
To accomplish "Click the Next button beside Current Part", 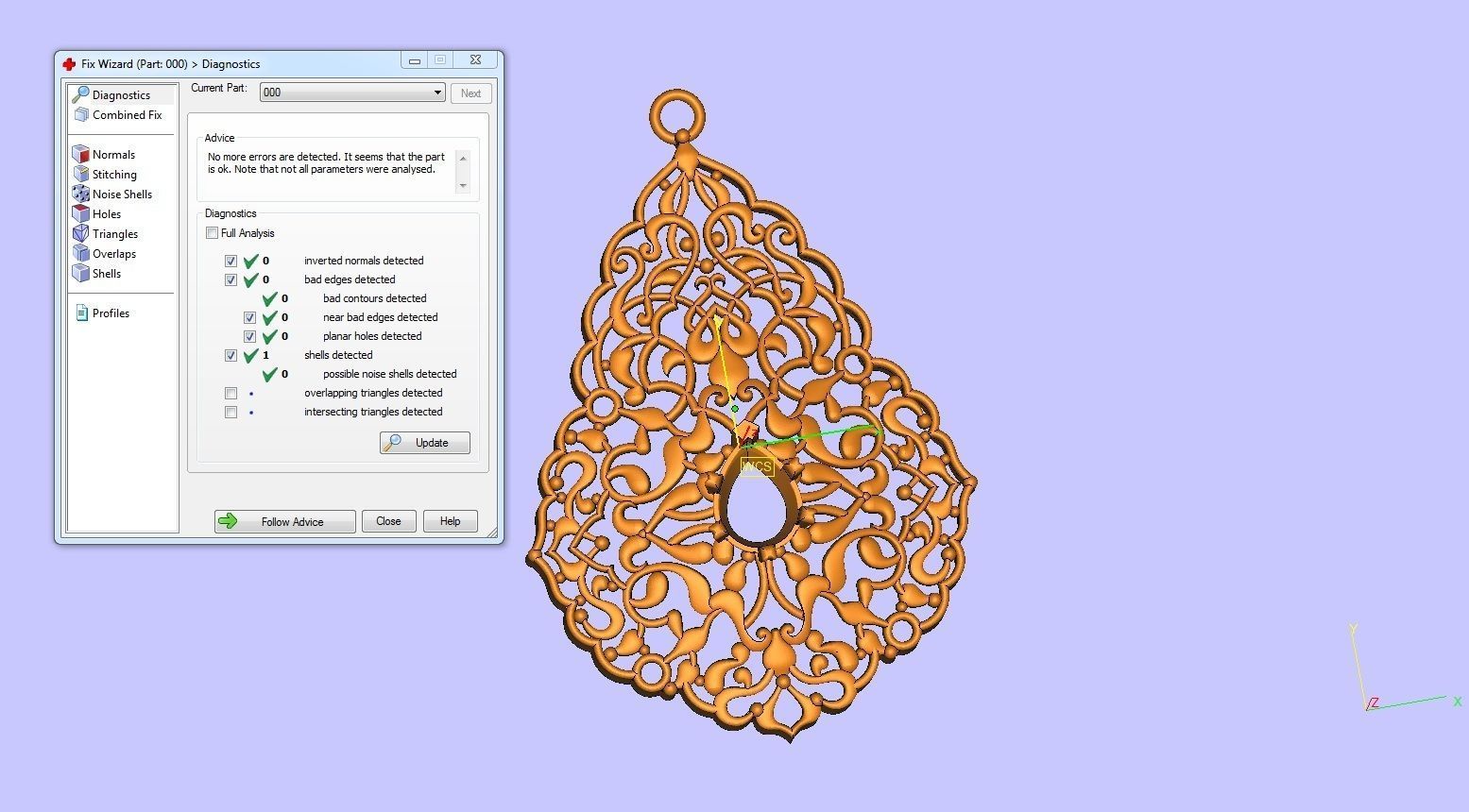I will tap(470, 93).
